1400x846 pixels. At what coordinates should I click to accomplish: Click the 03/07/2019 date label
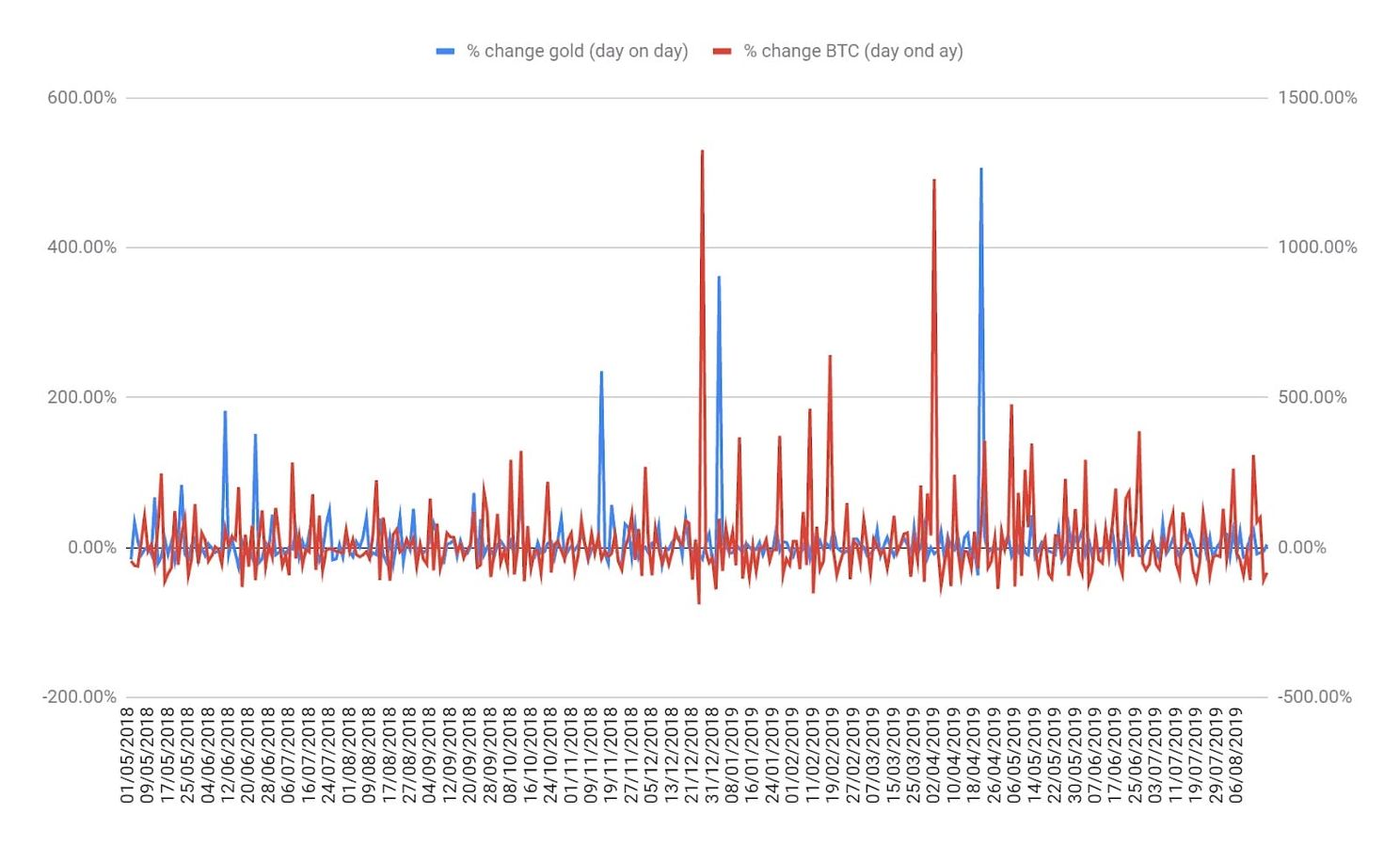1154,757
